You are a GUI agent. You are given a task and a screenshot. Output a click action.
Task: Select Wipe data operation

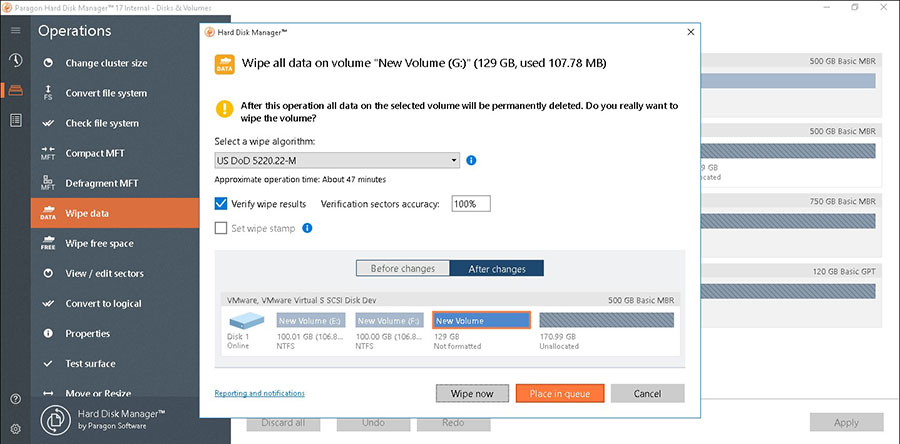point(115,213)
